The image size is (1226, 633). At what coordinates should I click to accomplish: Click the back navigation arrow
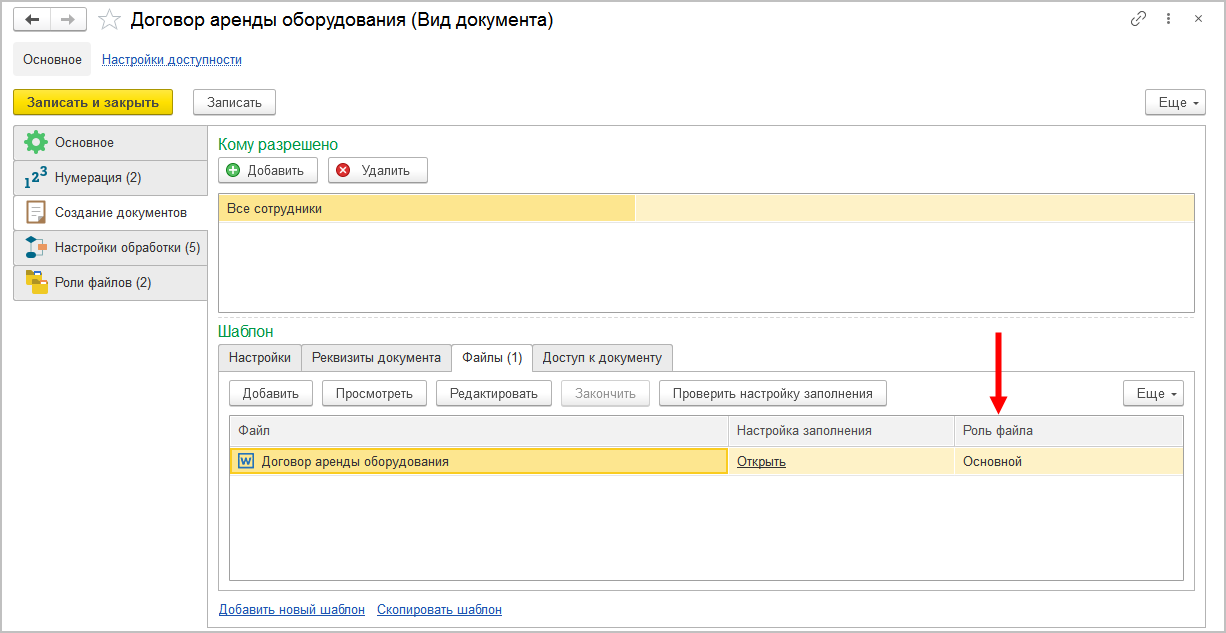(32, 19)
